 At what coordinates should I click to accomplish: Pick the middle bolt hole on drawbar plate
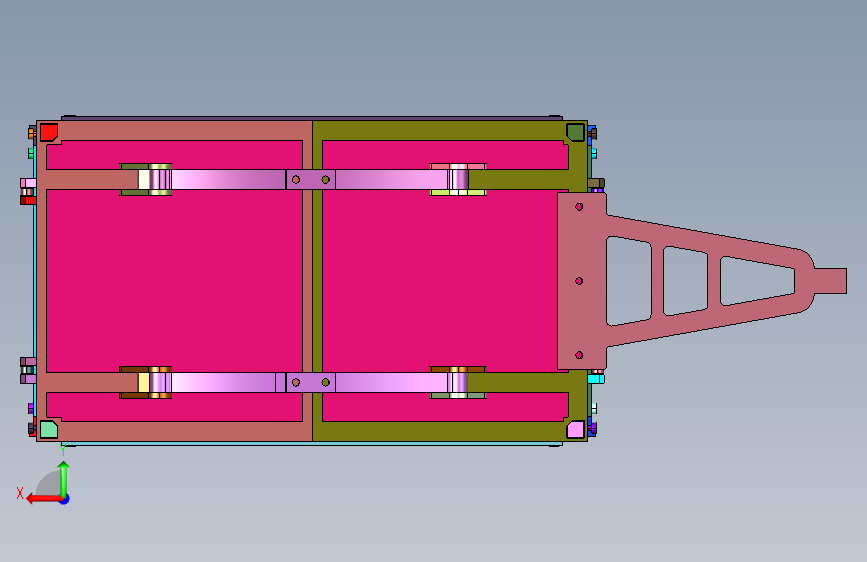point(579,281)
